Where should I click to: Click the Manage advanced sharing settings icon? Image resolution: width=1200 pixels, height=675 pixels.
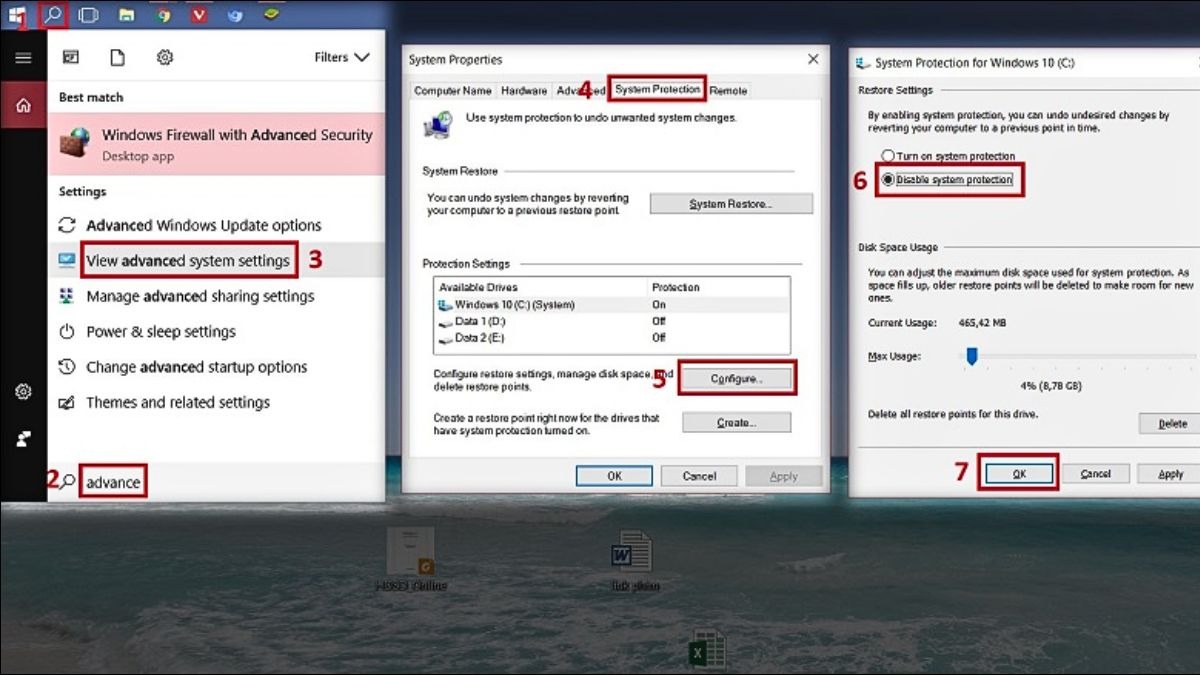67,296
